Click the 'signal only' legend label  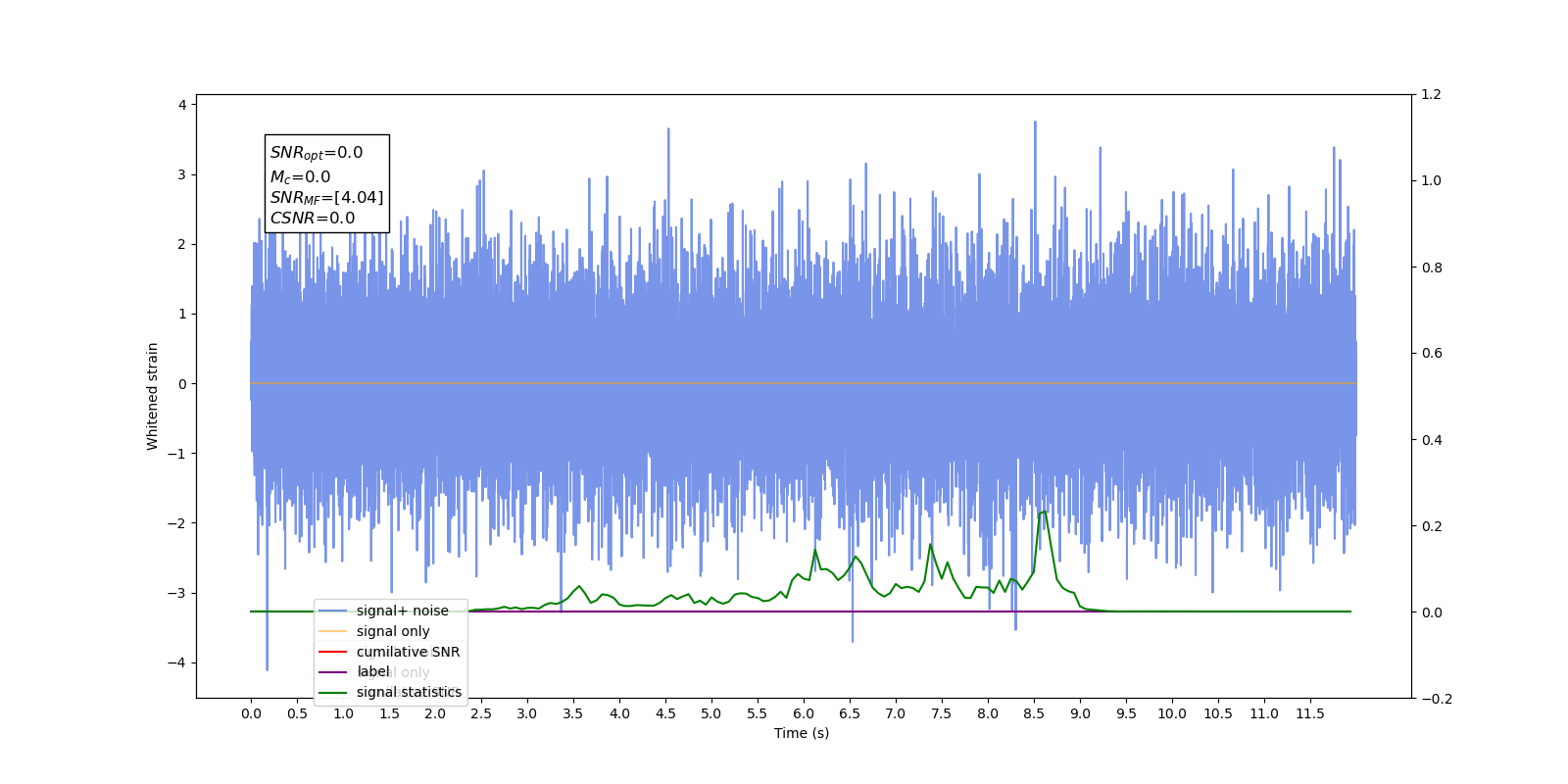point(393,631)
